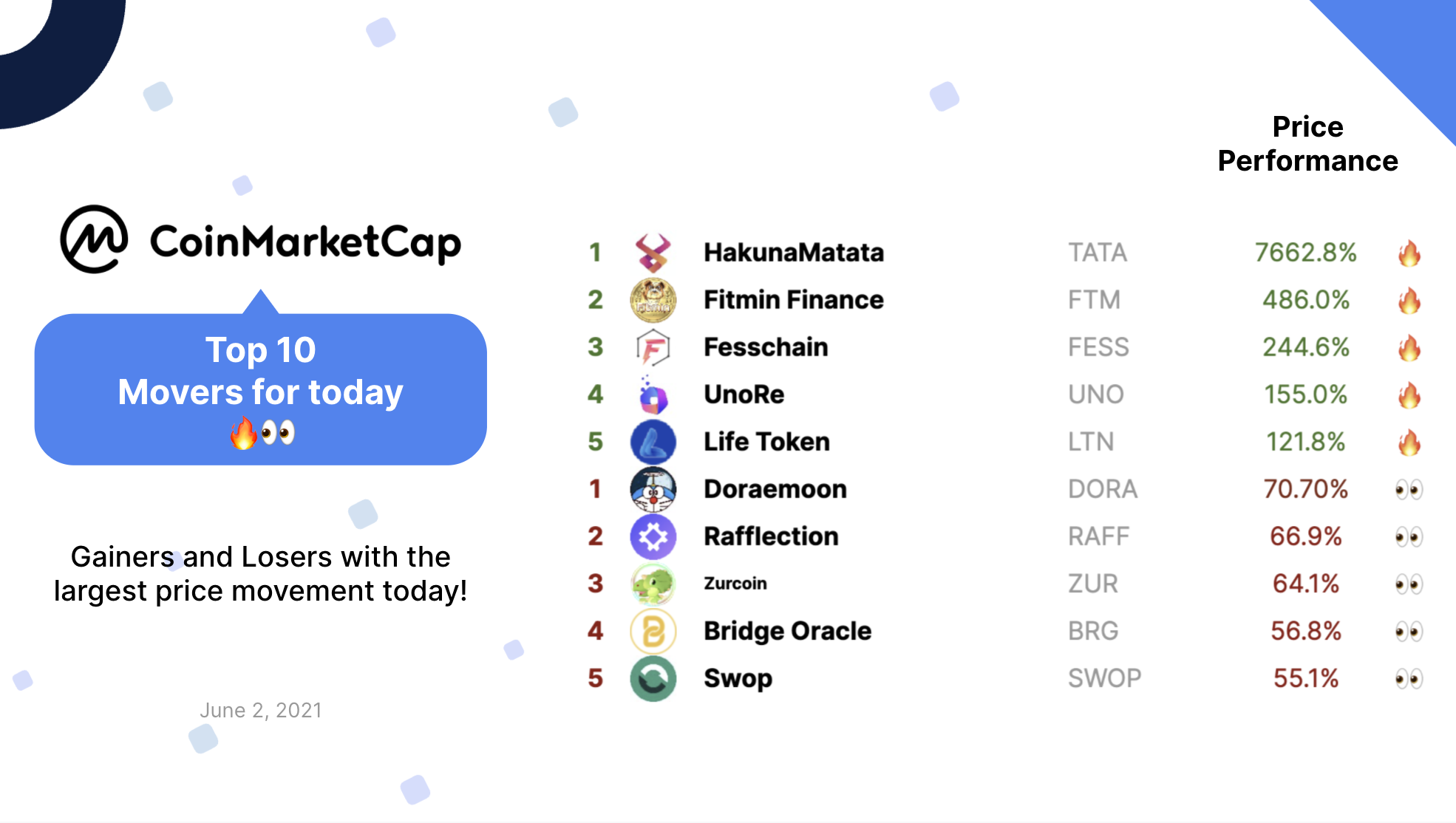The width and height of the screenshot is (1456, 823).
Task: Click the Price Performance column header
Action: (x=1307, y=143)
